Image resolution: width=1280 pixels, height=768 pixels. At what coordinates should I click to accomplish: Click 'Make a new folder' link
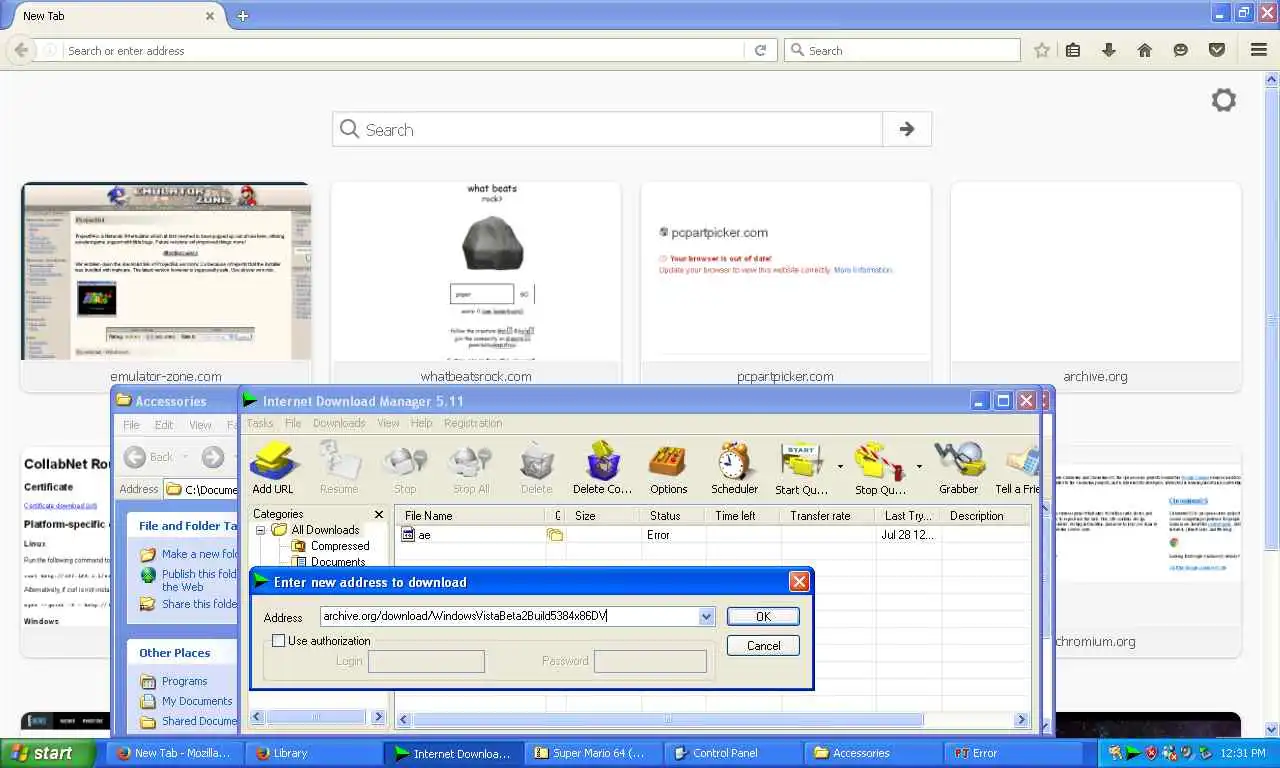point(199,554)
